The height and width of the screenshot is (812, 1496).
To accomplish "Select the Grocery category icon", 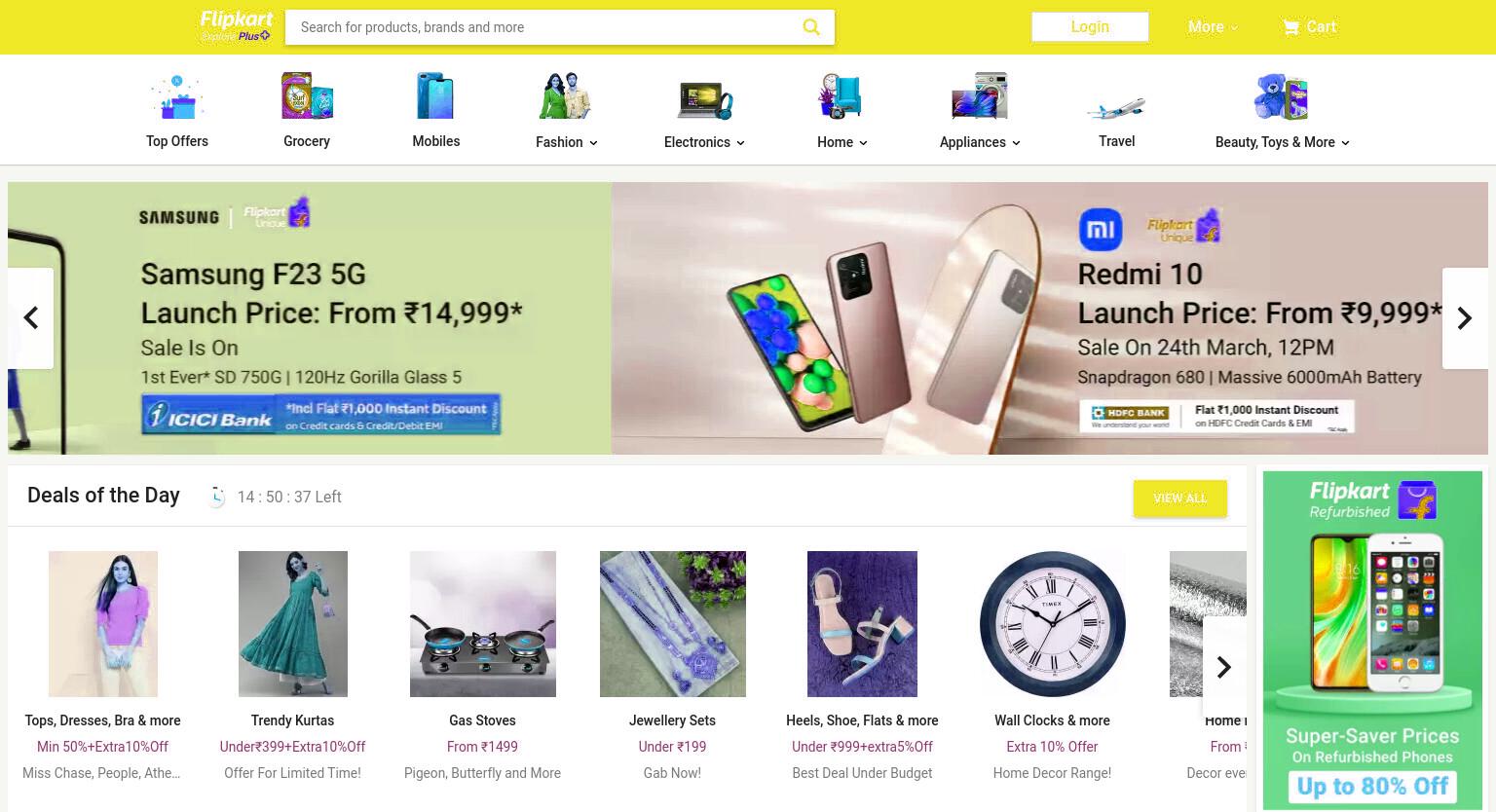I will point(307,96).
